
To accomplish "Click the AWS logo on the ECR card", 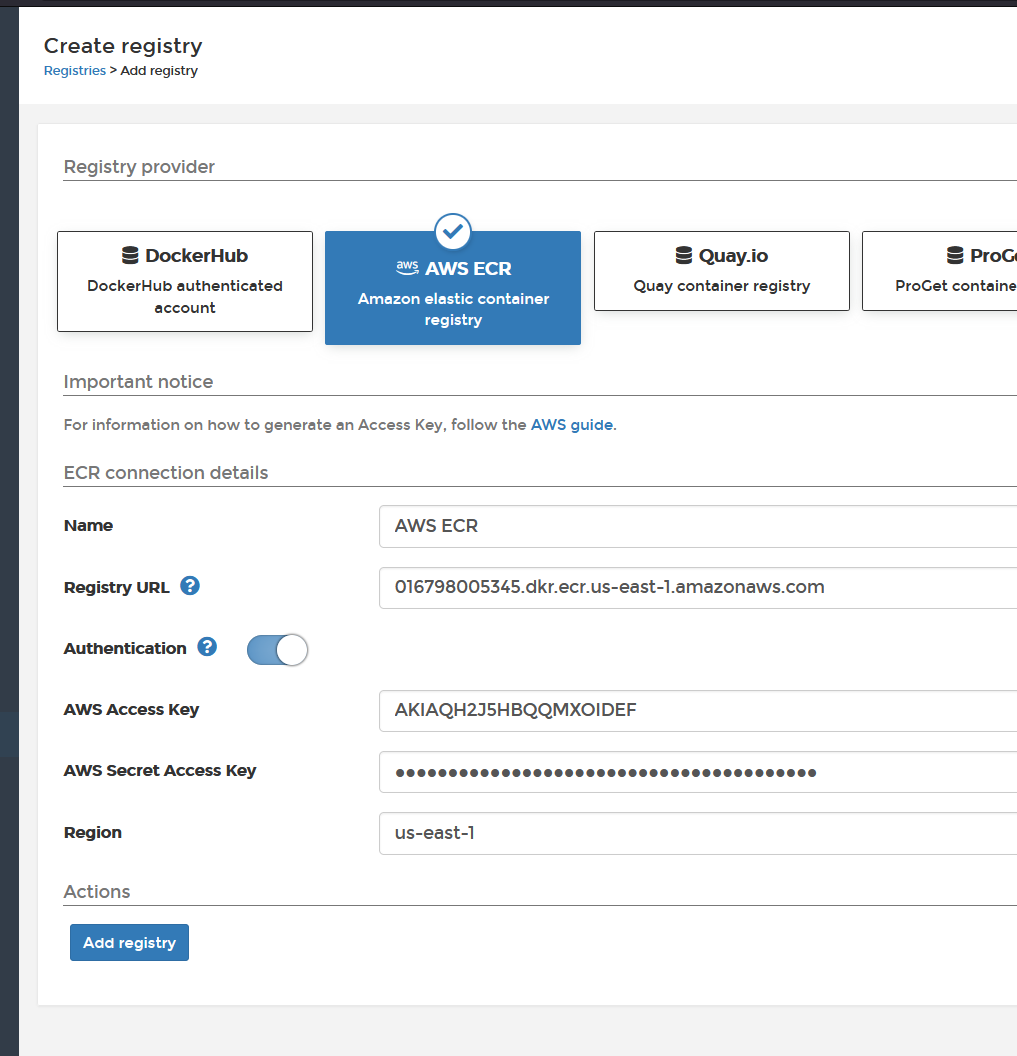I will (407, 267).
